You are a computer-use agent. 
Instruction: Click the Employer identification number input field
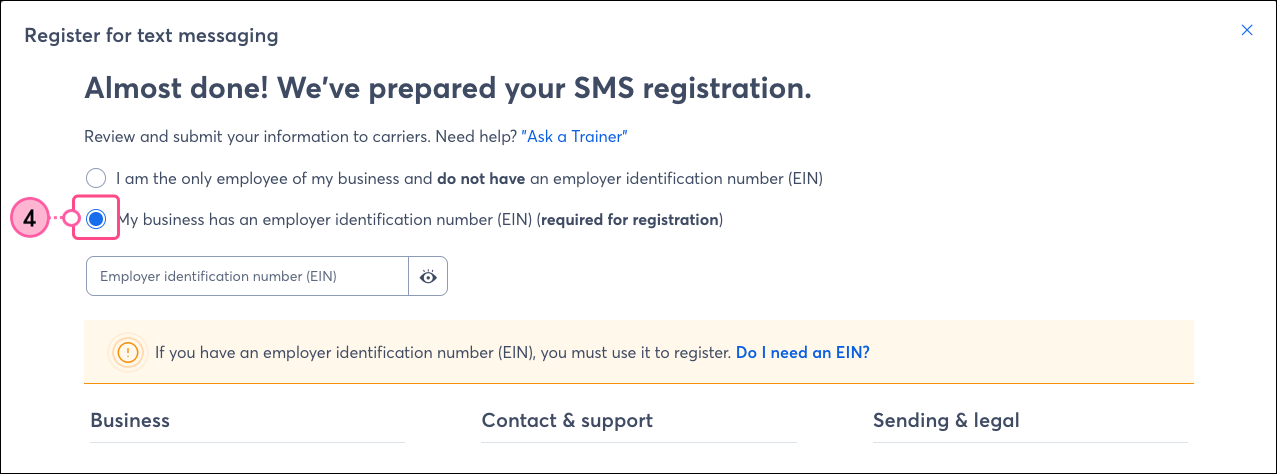click(x=248, y=277)
